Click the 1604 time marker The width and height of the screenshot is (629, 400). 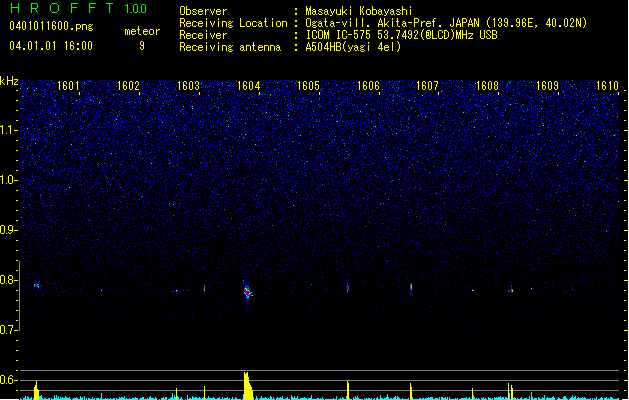(x=249, y=86)
